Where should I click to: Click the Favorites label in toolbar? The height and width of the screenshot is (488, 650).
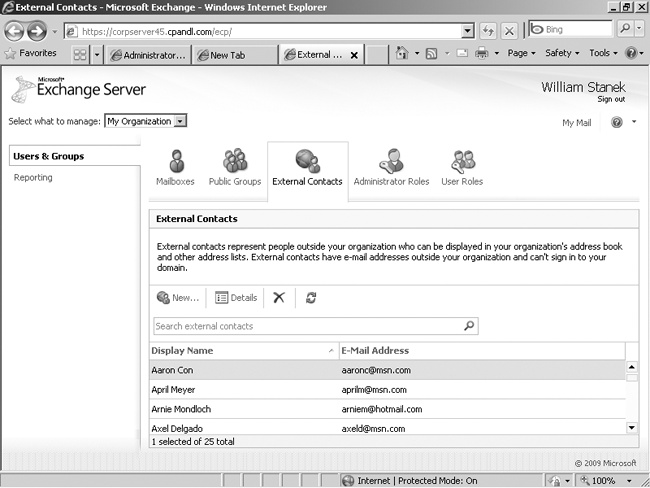point(38,53)
